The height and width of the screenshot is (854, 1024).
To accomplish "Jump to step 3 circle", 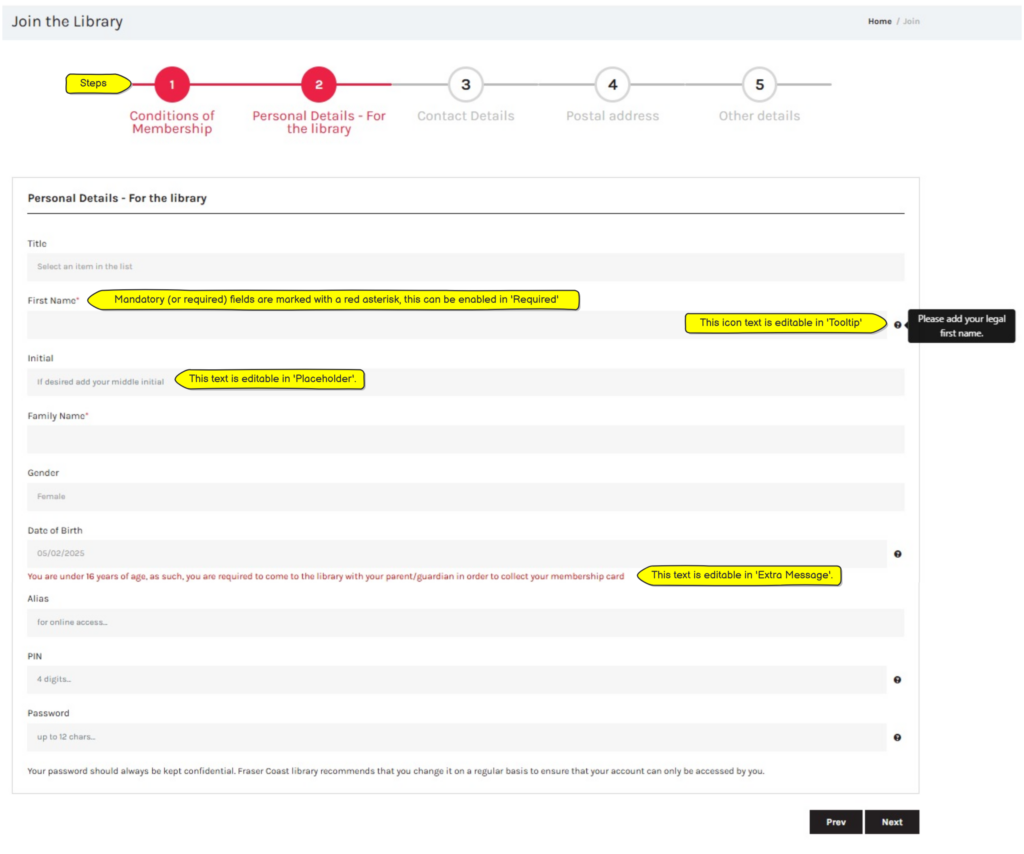I will pos(466,85).
